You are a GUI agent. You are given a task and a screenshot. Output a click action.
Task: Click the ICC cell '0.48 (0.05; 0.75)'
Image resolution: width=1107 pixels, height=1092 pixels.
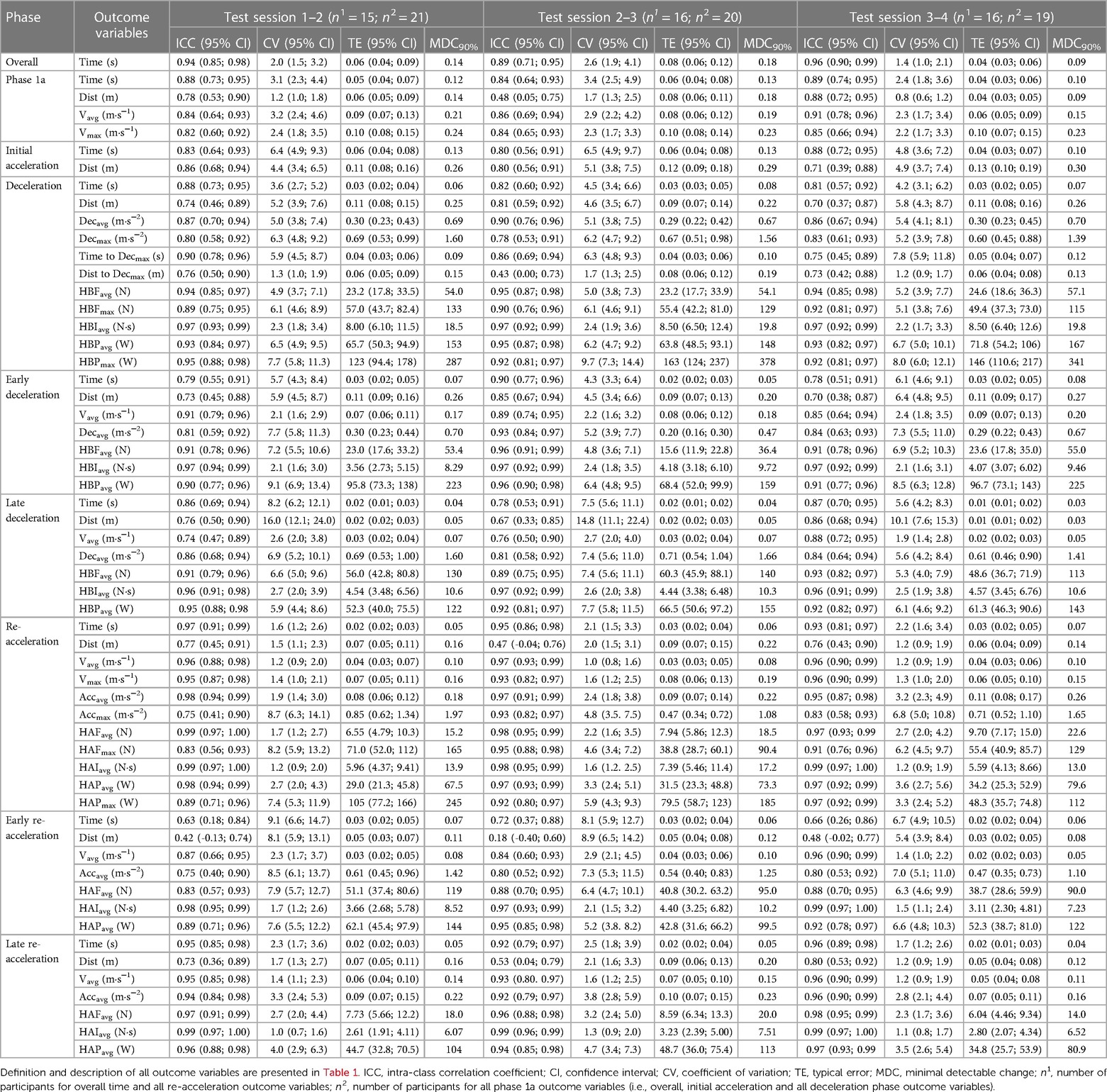point(528,97)
